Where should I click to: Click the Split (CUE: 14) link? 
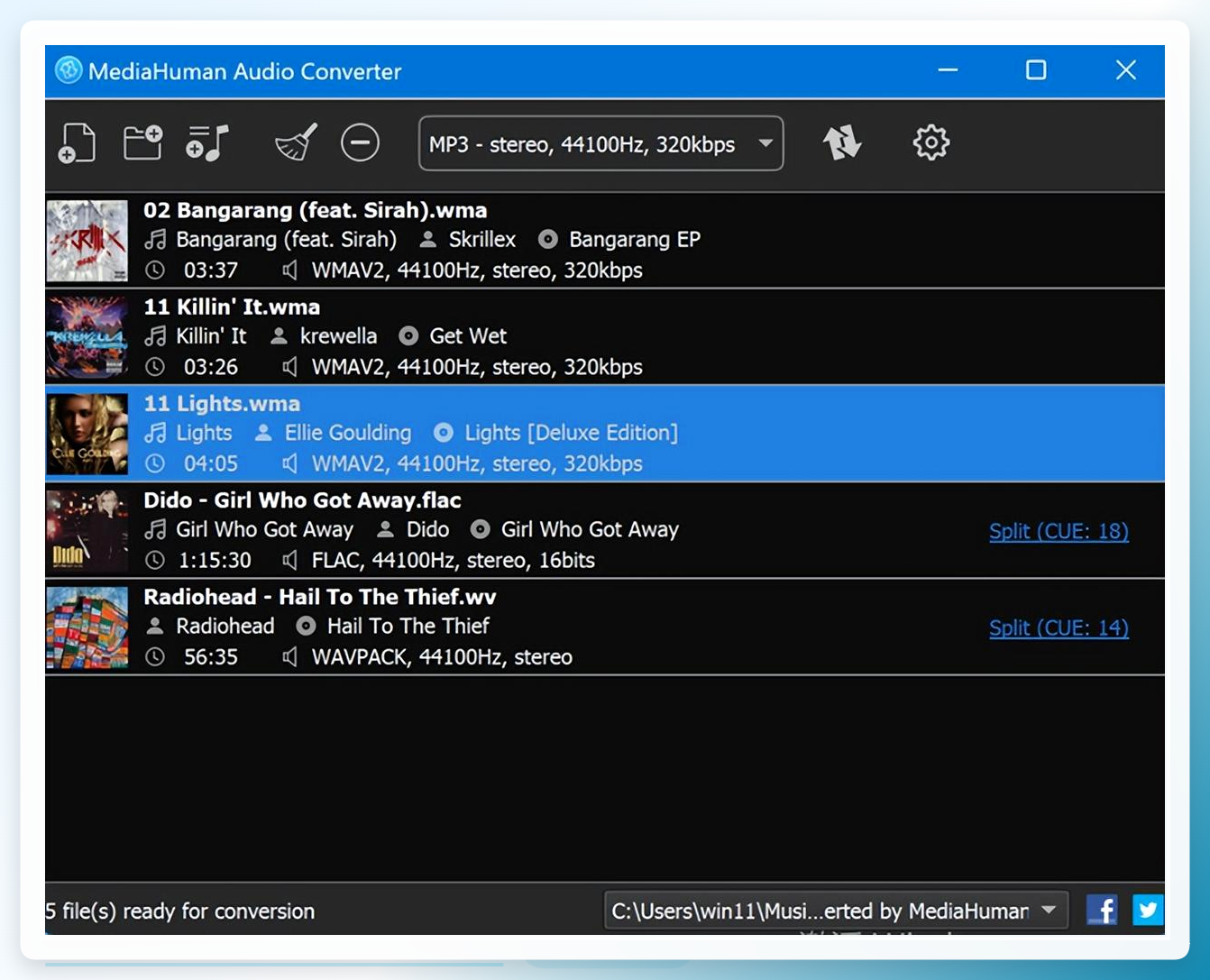[1059, 627]
